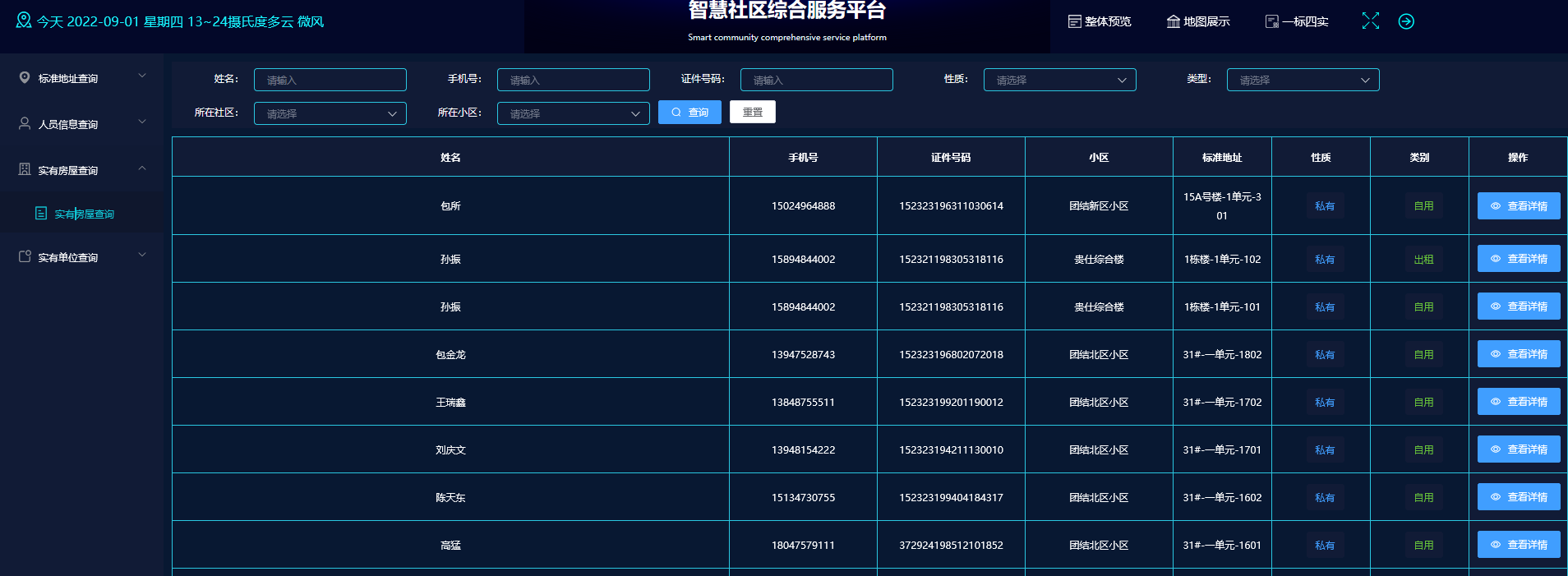1568x576 pixels.
Task: Open the 类型 dropdown selector
Action: [1303, 80]
